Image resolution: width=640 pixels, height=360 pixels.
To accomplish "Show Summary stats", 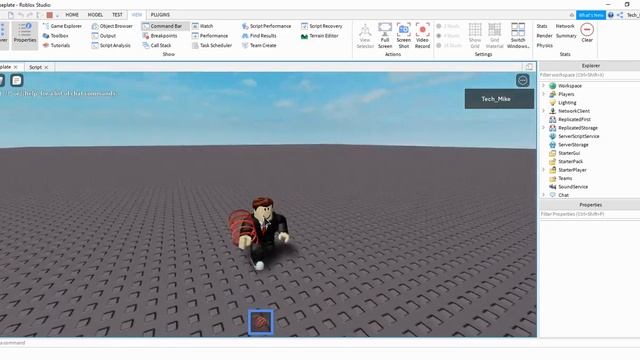I will point(566,36).
